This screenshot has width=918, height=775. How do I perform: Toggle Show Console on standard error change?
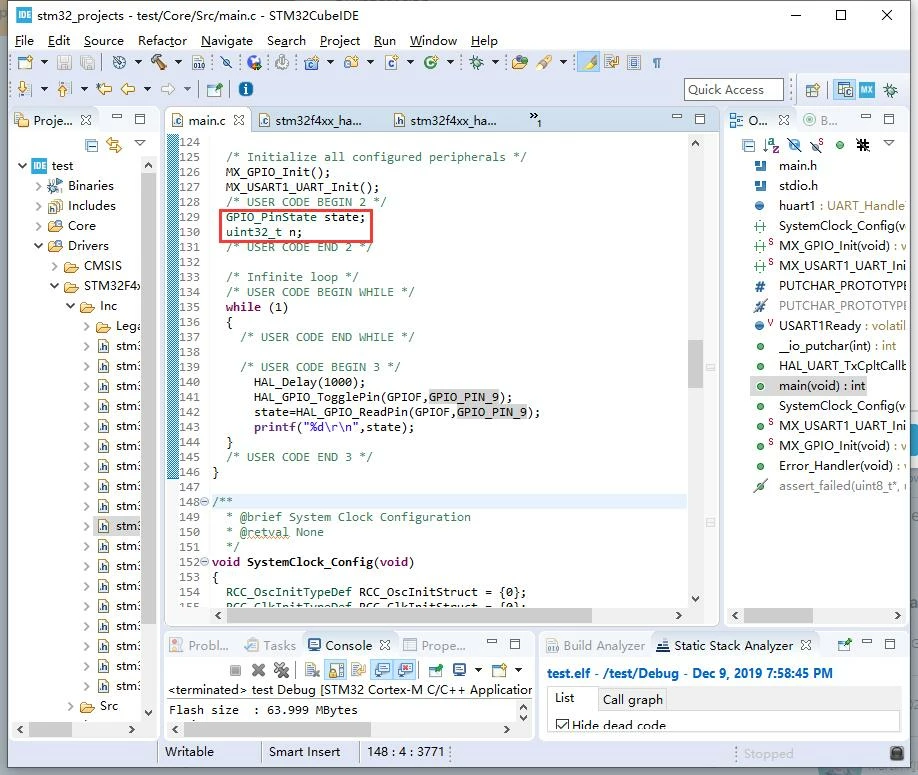point(406,670)
